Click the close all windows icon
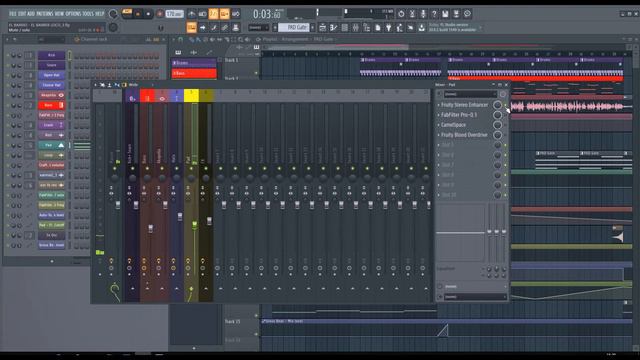Viewport: 640px width, 360px height. pos(411,28)
